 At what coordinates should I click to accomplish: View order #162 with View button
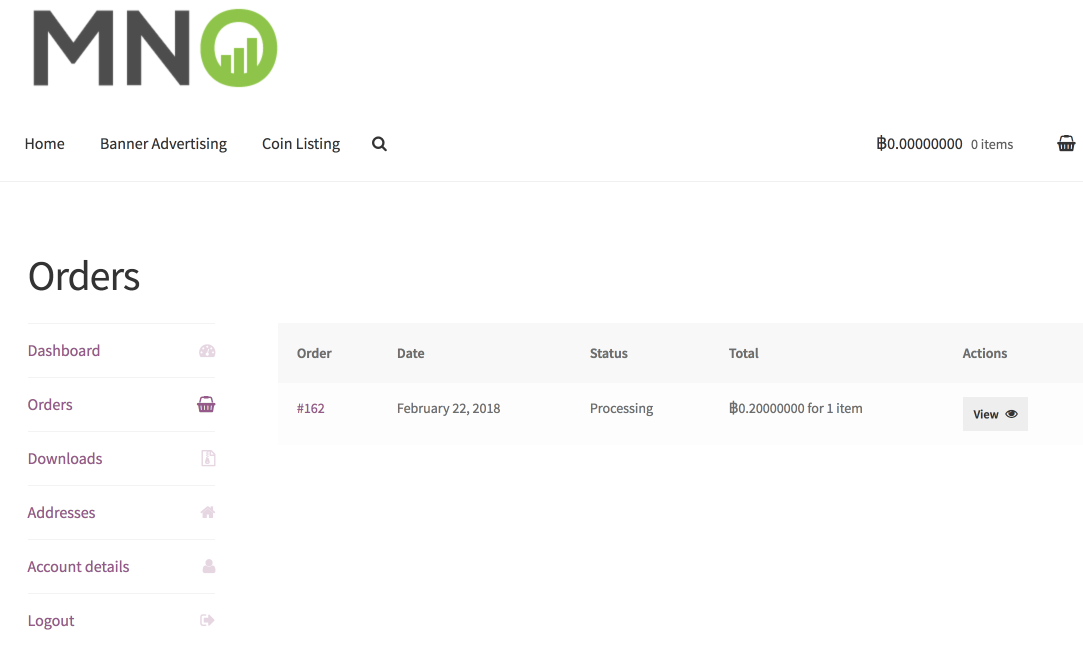tap(995, 414)
